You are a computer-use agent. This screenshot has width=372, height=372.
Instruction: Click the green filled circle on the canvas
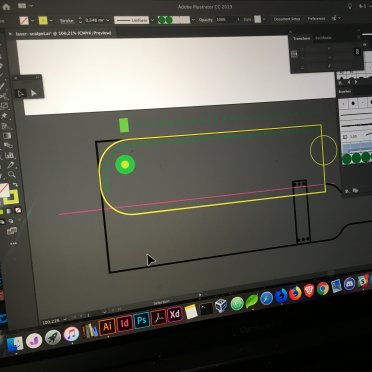125,164
